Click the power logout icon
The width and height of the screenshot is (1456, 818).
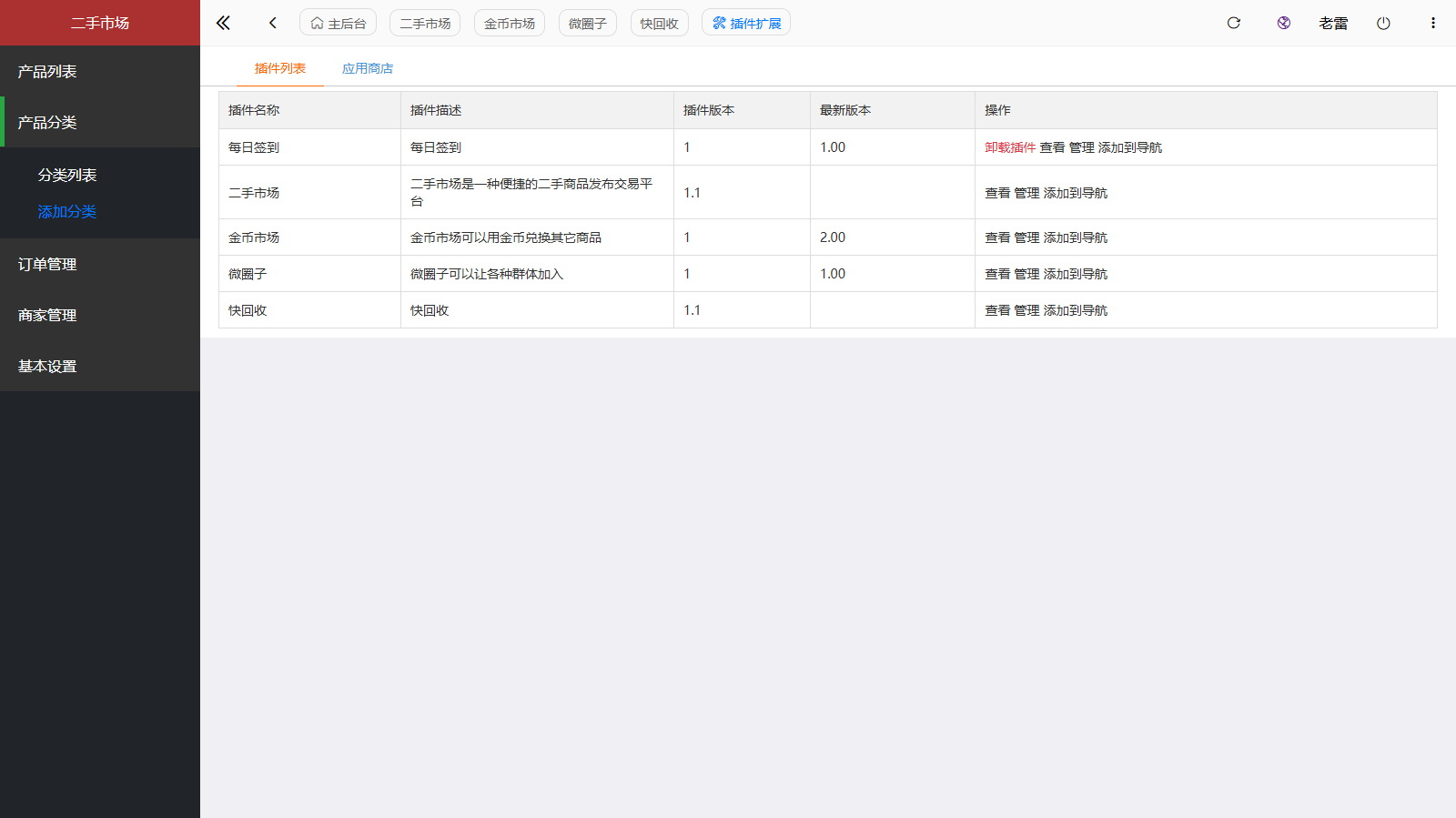(x=1383, y=23)
